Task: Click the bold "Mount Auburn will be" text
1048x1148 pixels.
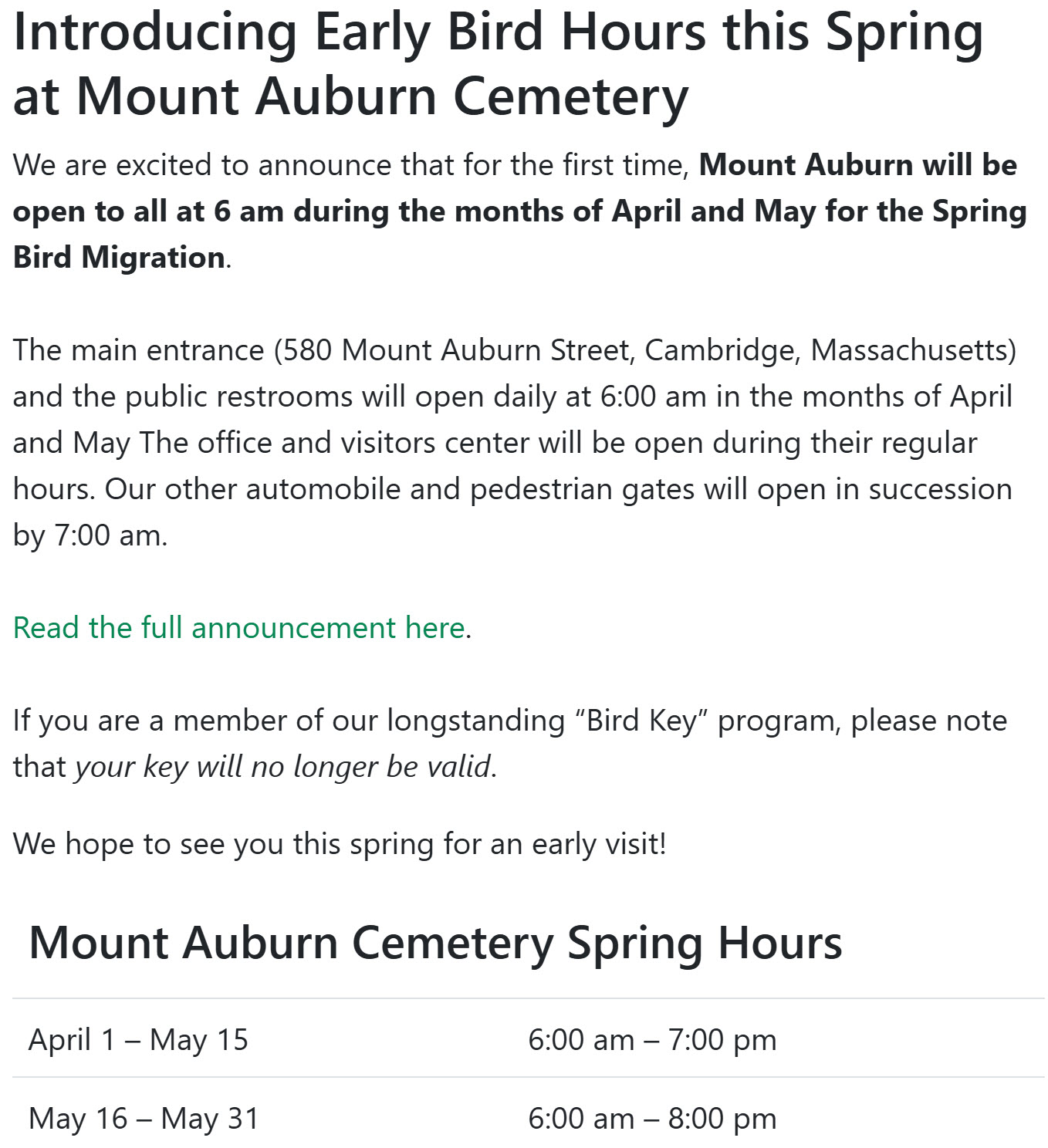Action: pos(858,165)
